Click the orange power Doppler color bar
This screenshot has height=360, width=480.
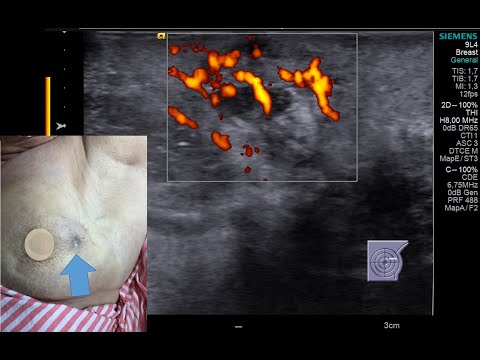[x=48, y=106]
